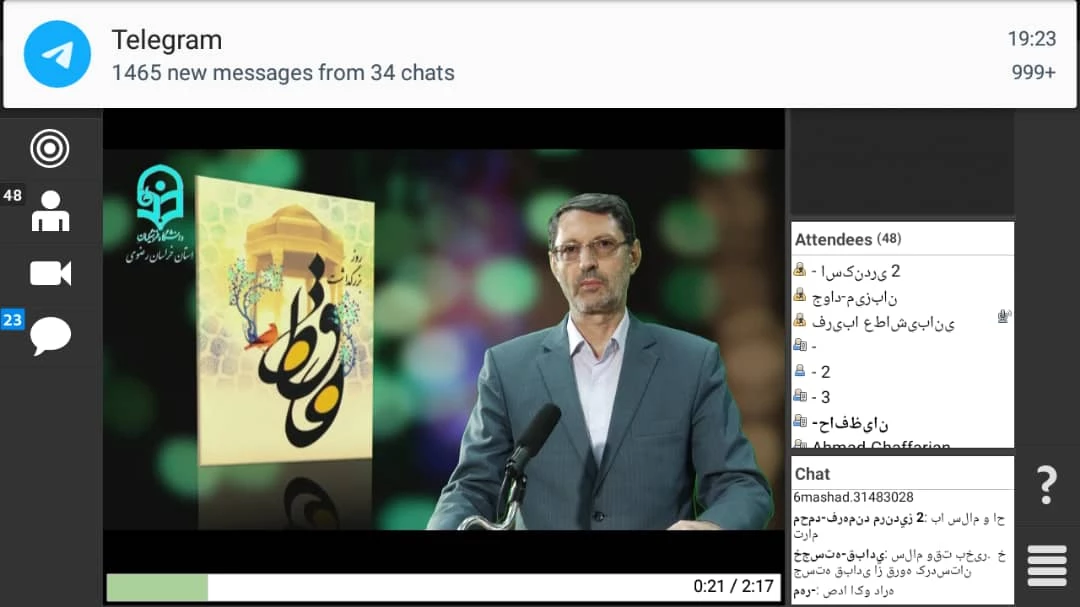Tap the shared video of the speaker
Viewport: 1080px width, 607px height.
point(443,340)
